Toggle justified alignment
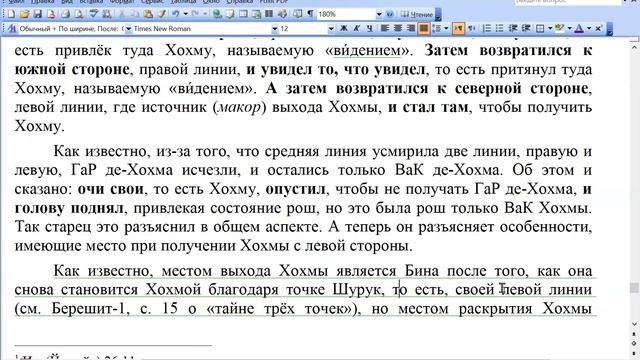The width and height of the screenshot is (640, 360). pos(424,28)
